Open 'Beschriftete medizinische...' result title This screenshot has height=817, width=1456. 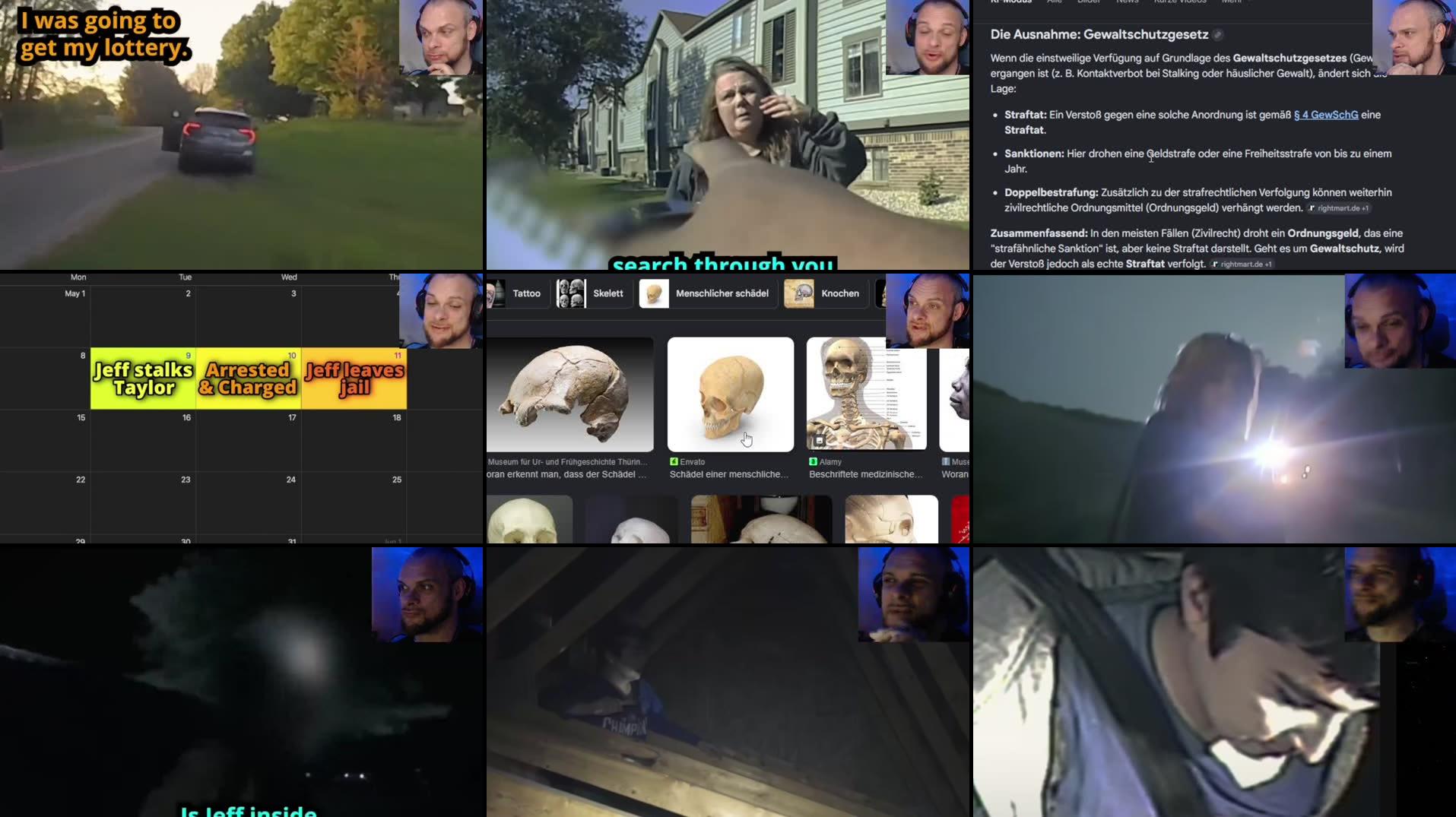(865, 474)
